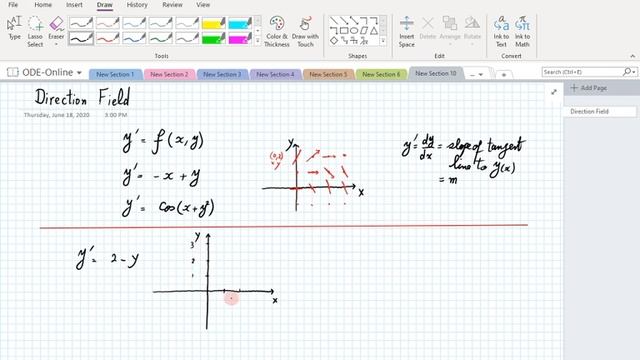The height and width of the screenshot is (360, 640).
Task: Convert handwriting with Ink to Text
Action: 501,31
